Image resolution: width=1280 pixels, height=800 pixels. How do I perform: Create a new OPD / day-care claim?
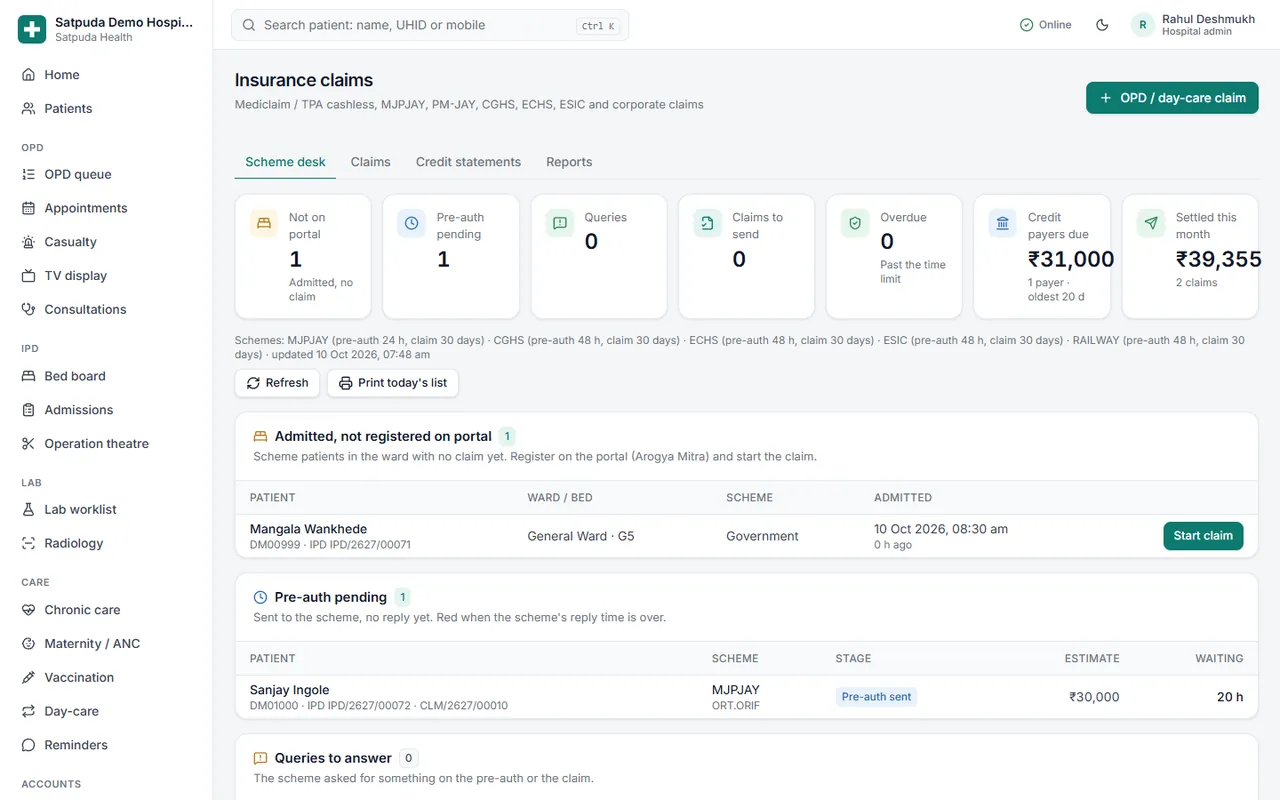(x=1172, y=98)
